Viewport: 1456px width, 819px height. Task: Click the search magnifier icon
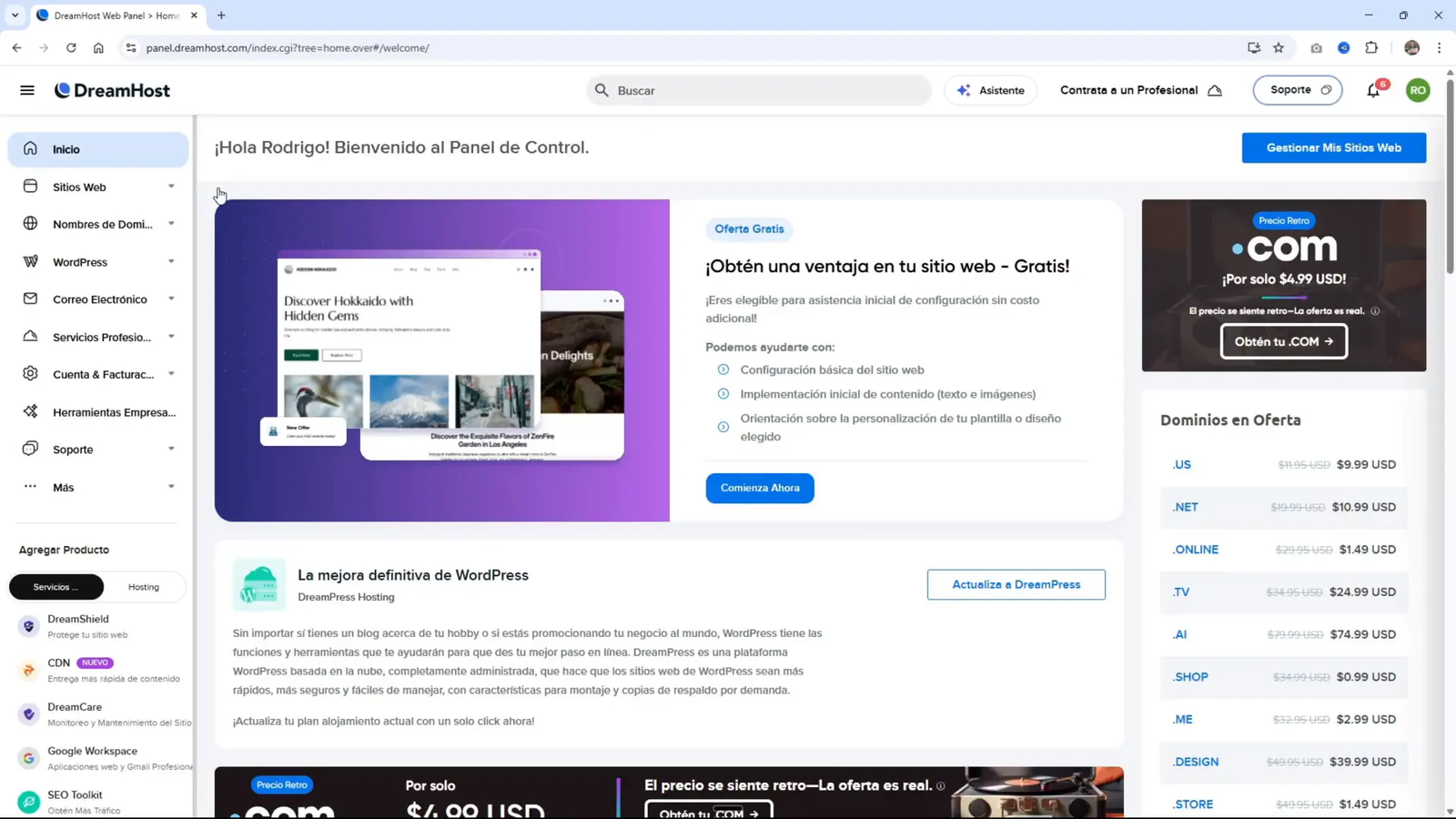(x=602, y=90)
